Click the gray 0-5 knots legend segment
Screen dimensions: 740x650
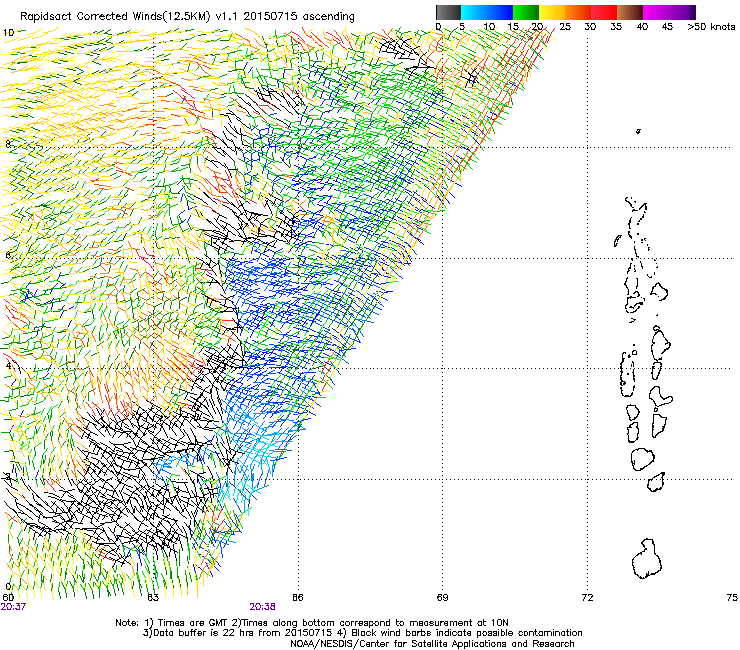(x=448, y=12)
